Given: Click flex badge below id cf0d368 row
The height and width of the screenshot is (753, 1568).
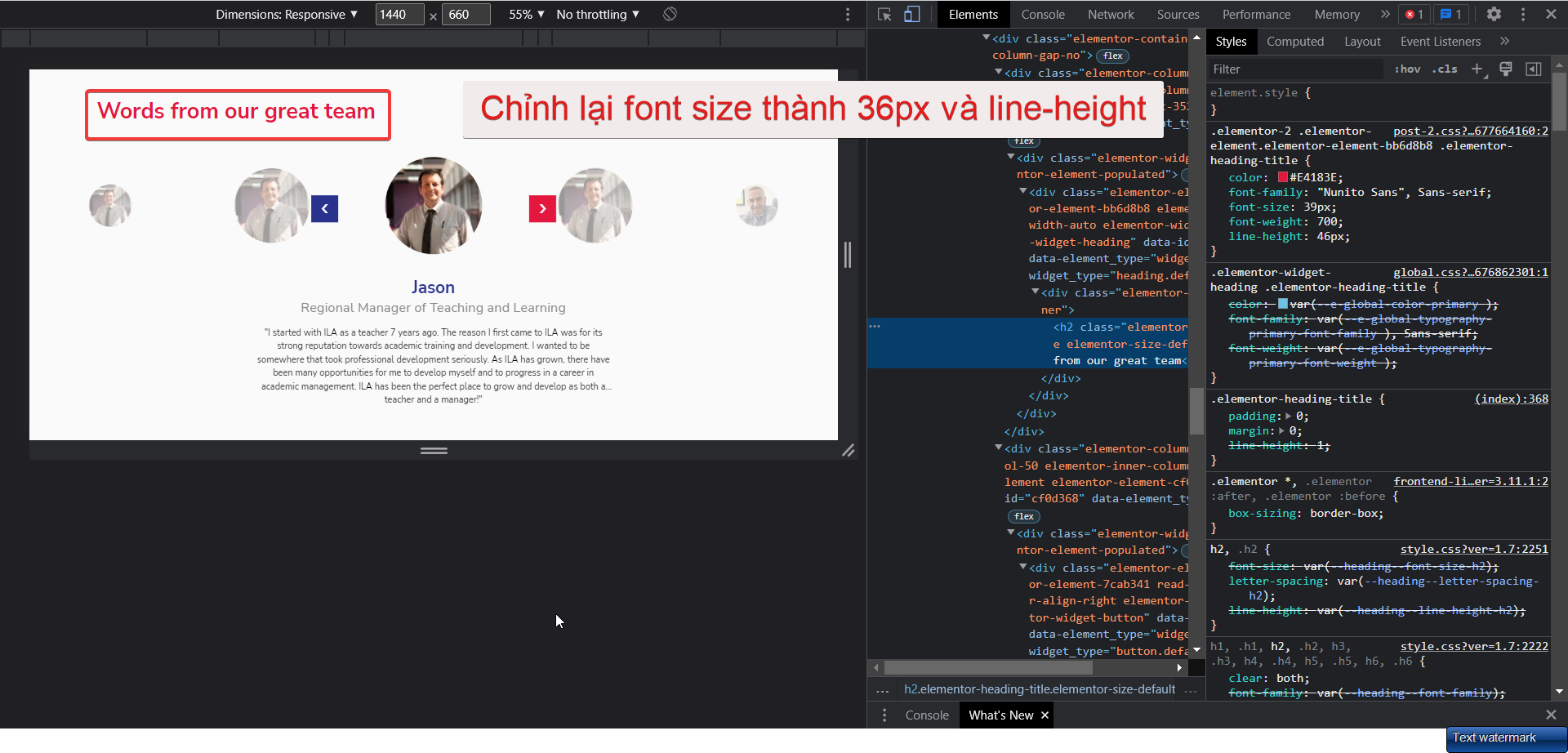Looking at the screenshot, I should 1023,516.
